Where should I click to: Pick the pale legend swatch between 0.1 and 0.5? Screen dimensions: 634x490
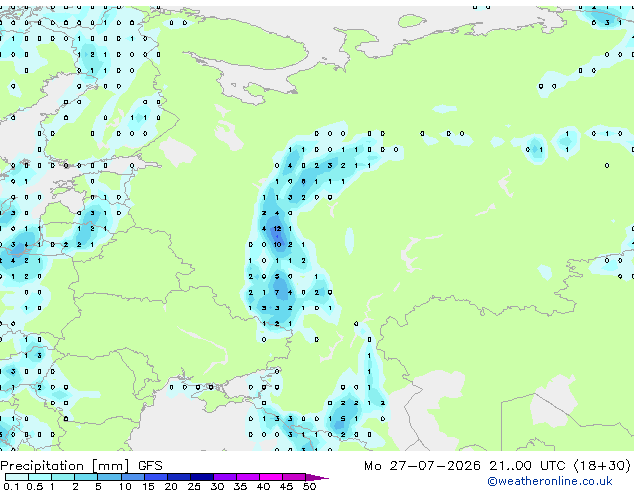pos(17,477)
